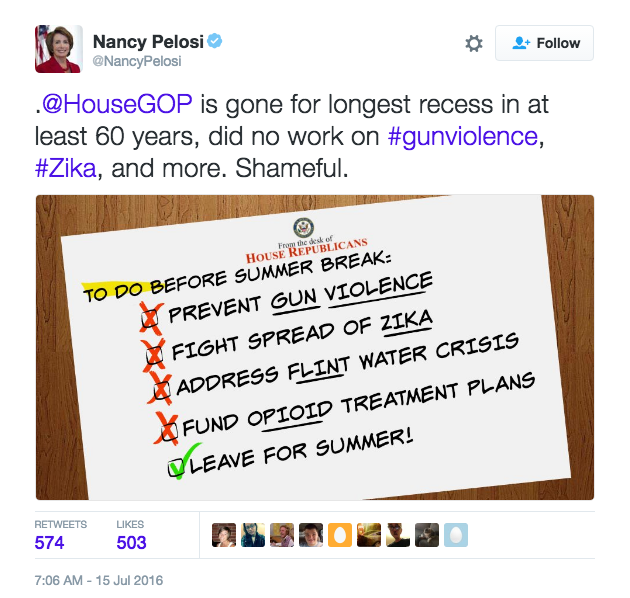630x598 pixels.
Task: Select the light blue egg avatar
Action: pos(456,534)
